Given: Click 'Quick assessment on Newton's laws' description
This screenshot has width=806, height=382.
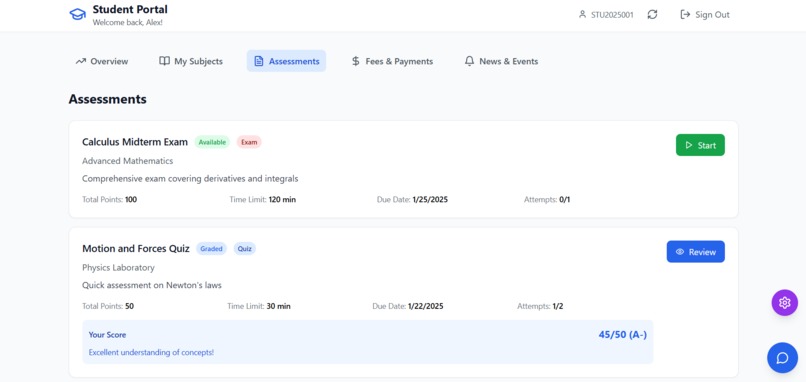Looking at the screenshot, I should pos(152,285).
